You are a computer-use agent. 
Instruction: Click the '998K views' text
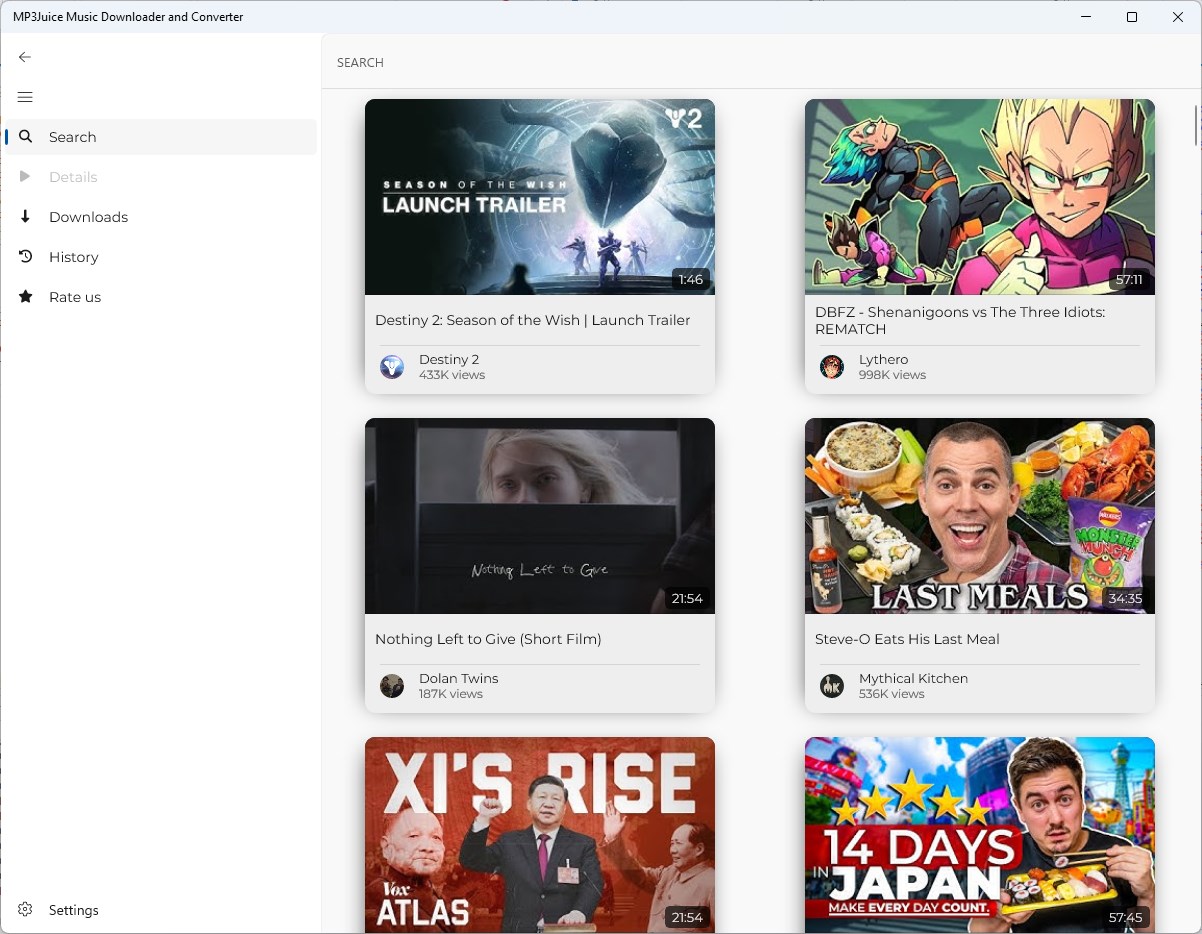[x=892, y=375]
